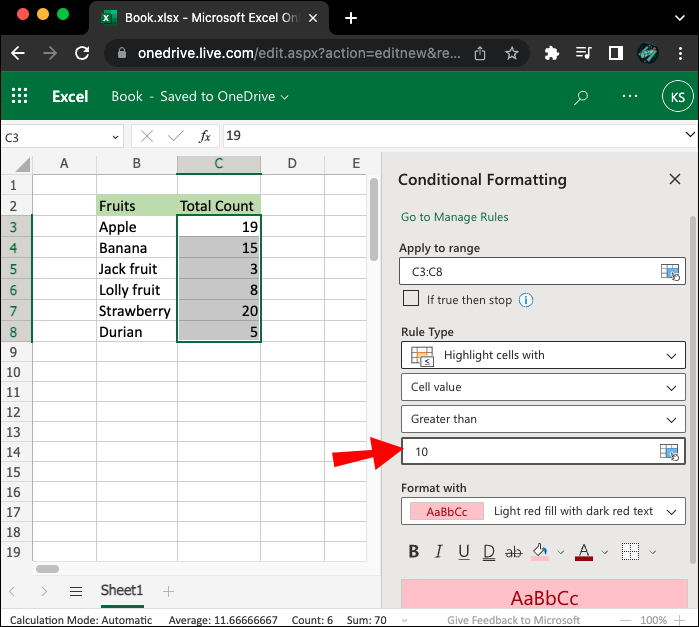The width and height of the screenshot is (699, 627).
Task: Click the search magnifier icon
Action: coord(581,97)
